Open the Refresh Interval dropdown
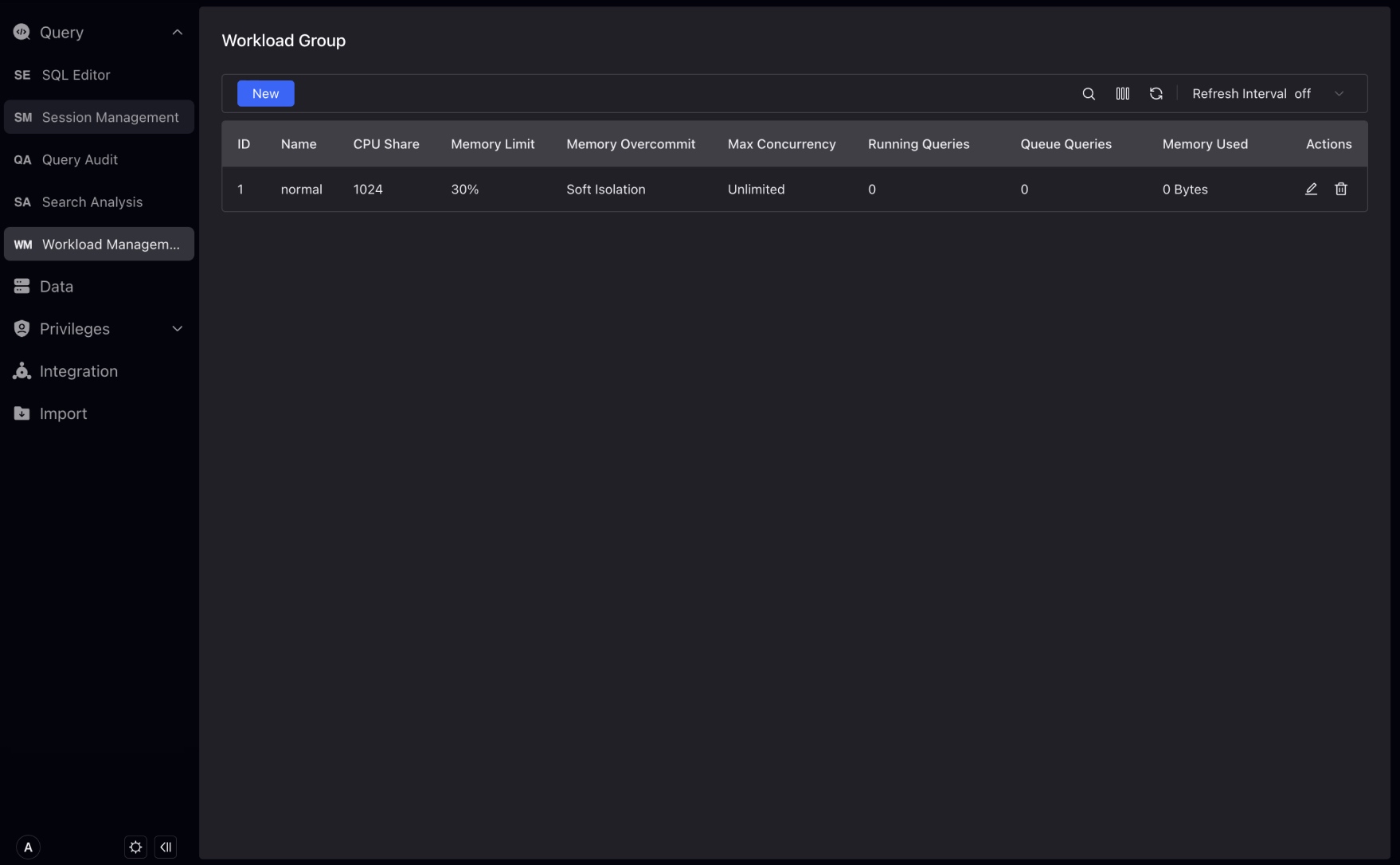This screenshot has height=865, width=1400. (1268, 94)
